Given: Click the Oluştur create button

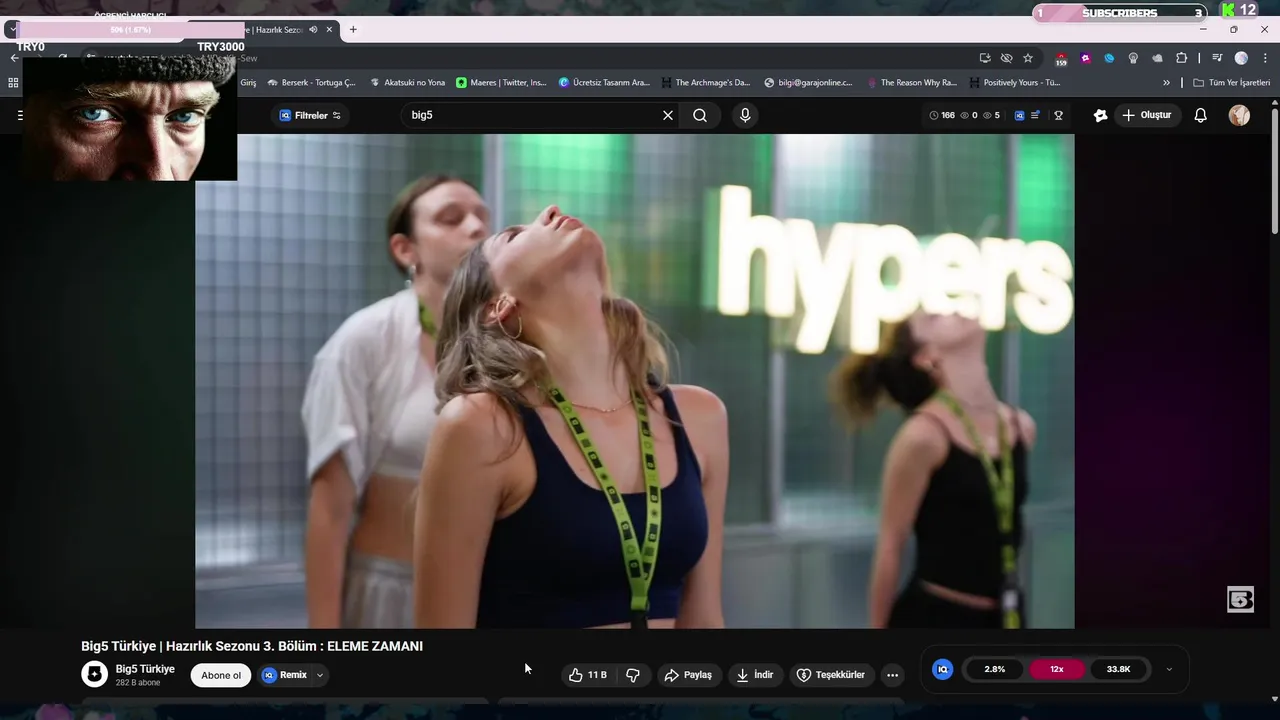Looking at the screenshot, I should 1146,115.
